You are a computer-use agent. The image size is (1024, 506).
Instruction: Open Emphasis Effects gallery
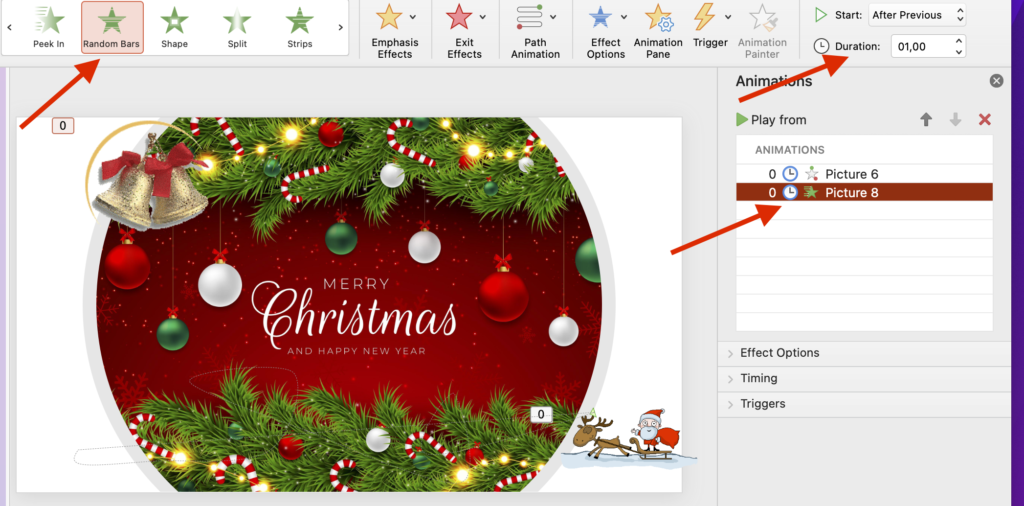pos(394,30)
